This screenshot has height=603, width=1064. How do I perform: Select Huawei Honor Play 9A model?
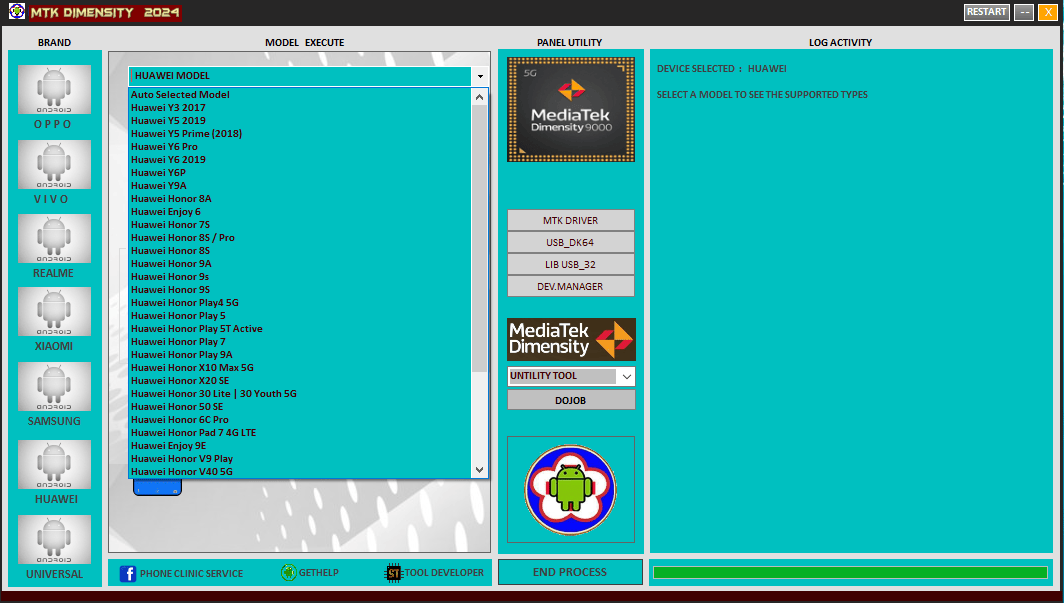pos(299,355)
